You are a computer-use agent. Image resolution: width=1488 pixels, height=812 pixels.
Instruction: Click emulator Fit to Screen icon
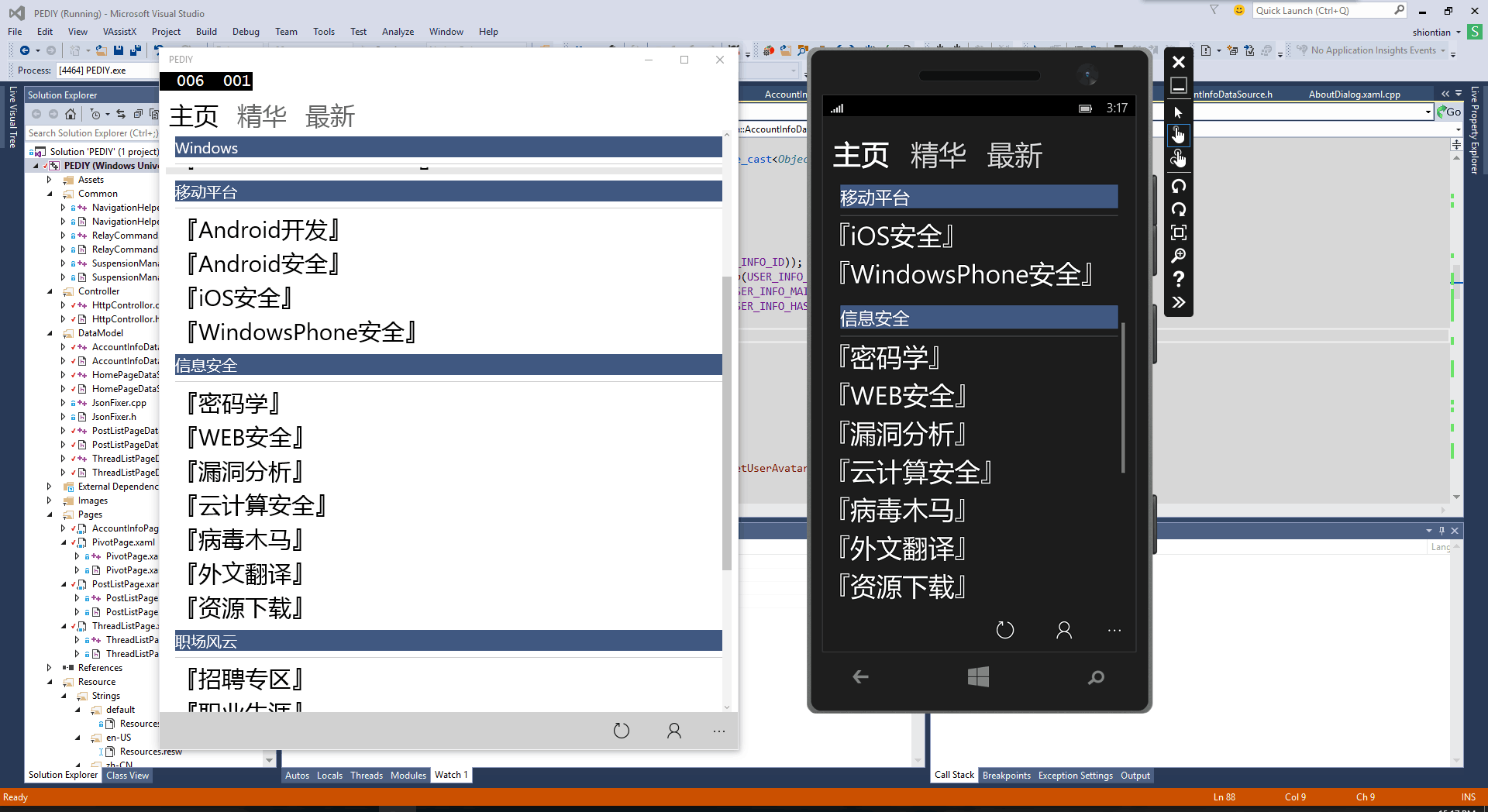point(1179,232)
